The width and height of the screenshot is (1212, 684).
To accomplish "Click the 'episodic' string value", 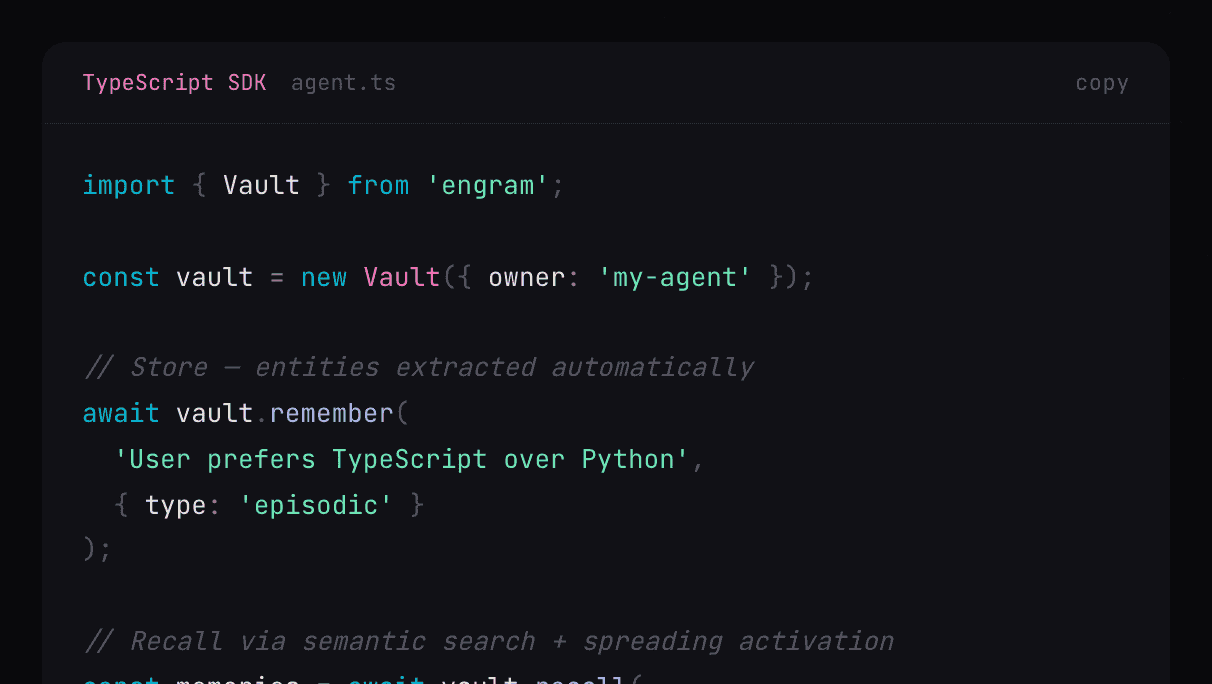I will click(x=315, y=506).
